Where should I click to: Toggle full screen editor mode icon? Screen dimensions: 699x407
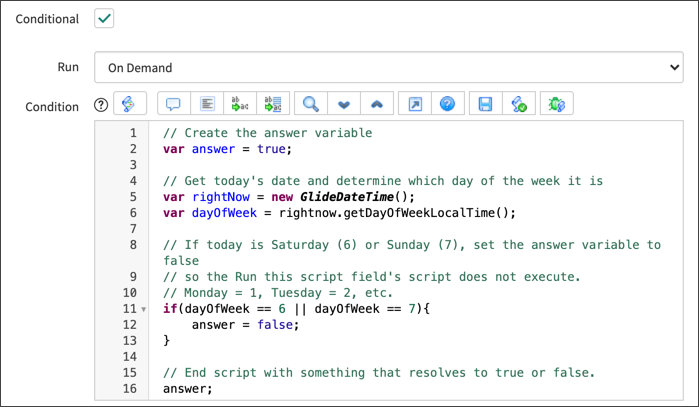pyautogui.click(x=415, y=104)
